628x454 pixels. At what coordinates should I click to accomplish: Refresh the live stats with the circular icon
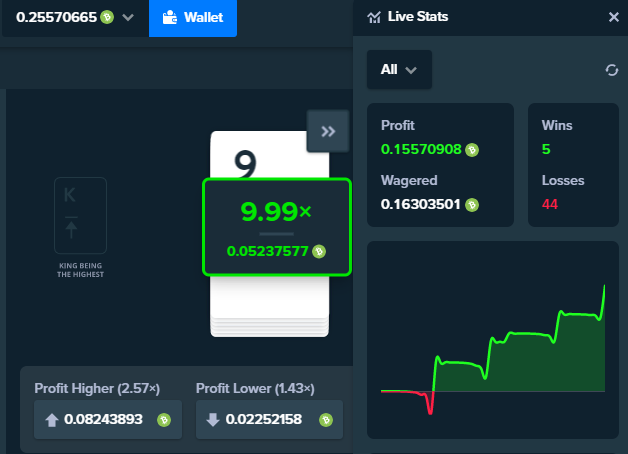pyautogui.click(x=612, y=70)
